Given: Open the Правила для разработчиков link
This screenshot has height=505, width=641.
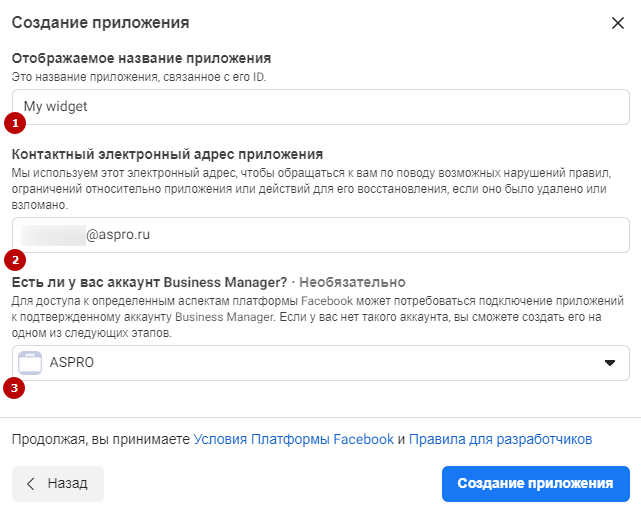Looking at the screenshot, I should pyautogui.click(x=500, y=439).
